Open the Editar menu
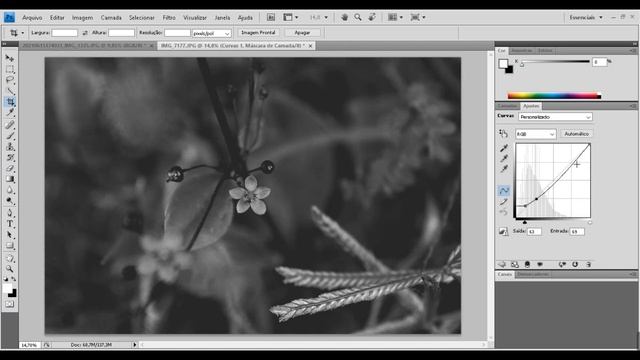 pos(57,18)
